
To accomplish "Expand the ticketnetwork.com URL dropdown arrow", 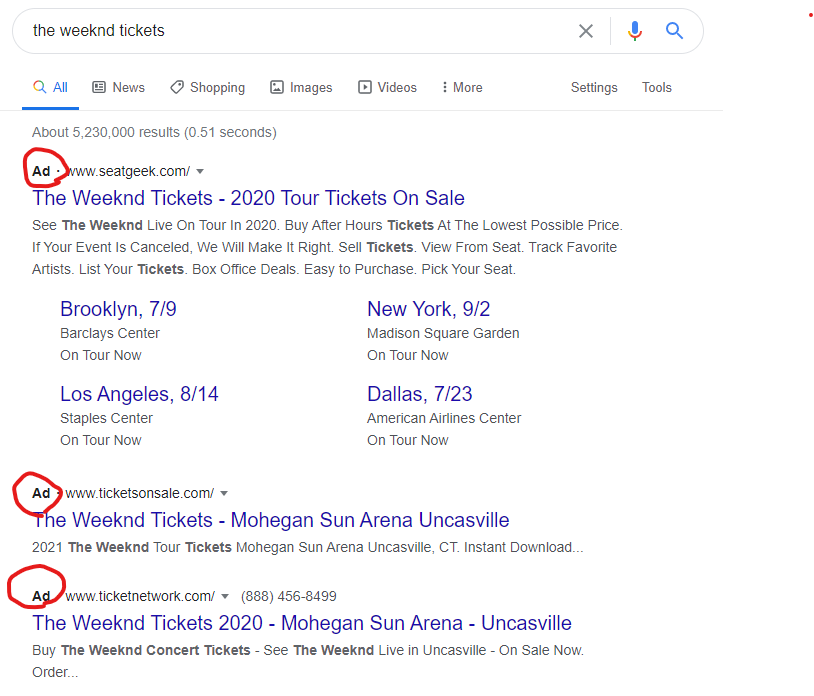I will tap(226, 596).
